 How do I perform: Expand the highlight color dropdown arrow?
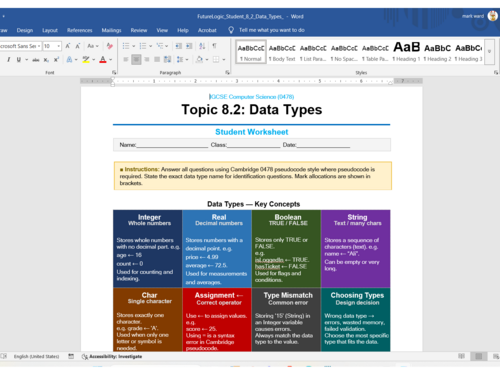click(94, 60)
